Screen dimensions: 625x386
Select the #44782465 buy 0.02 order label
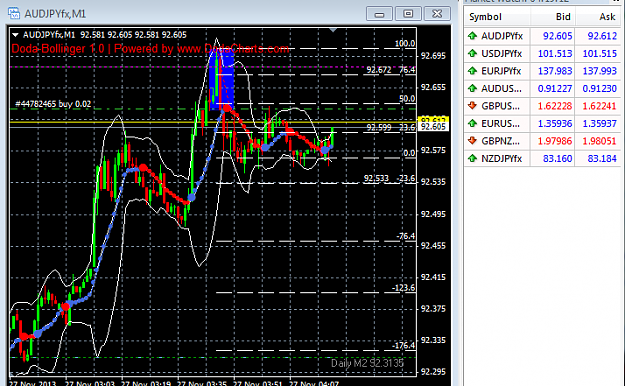53,104
